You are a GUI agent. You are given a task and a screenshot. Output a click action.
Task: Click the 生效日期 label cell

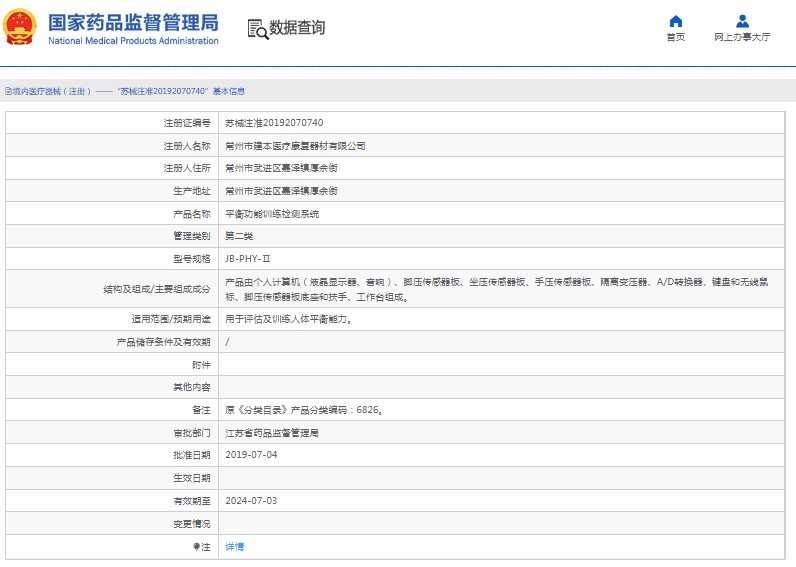click(112, 478)
